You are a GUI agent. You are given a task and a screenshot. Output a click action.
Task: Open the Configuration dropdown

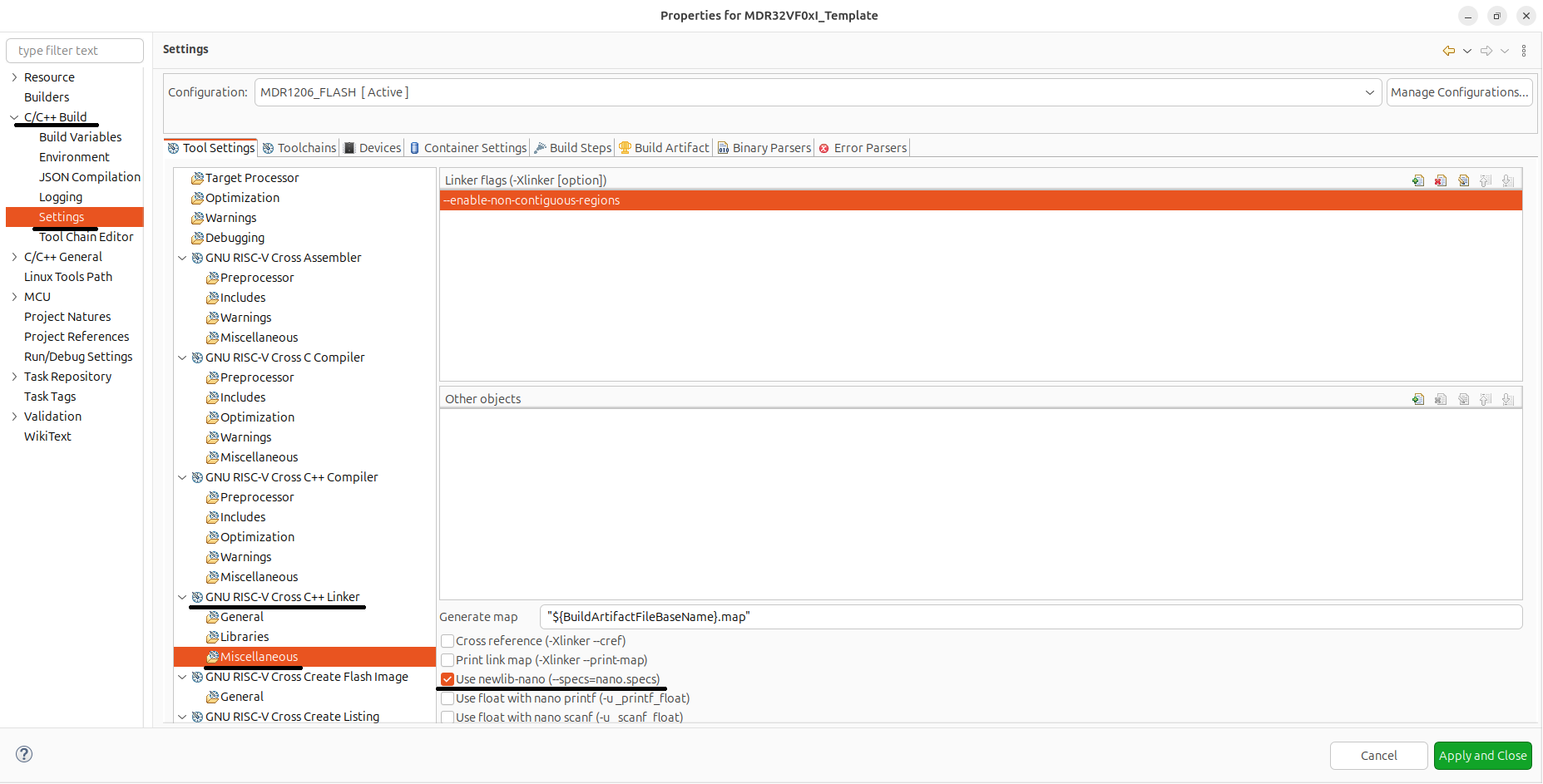point(1369,92)
